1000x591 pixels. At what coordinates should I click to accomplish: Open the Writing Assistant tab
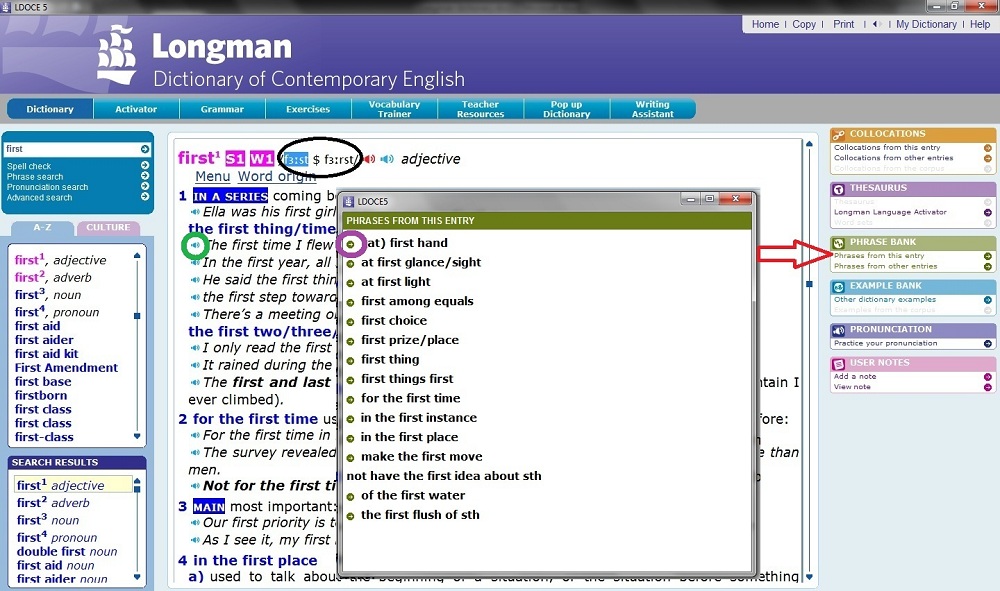(x=652, y=109)
